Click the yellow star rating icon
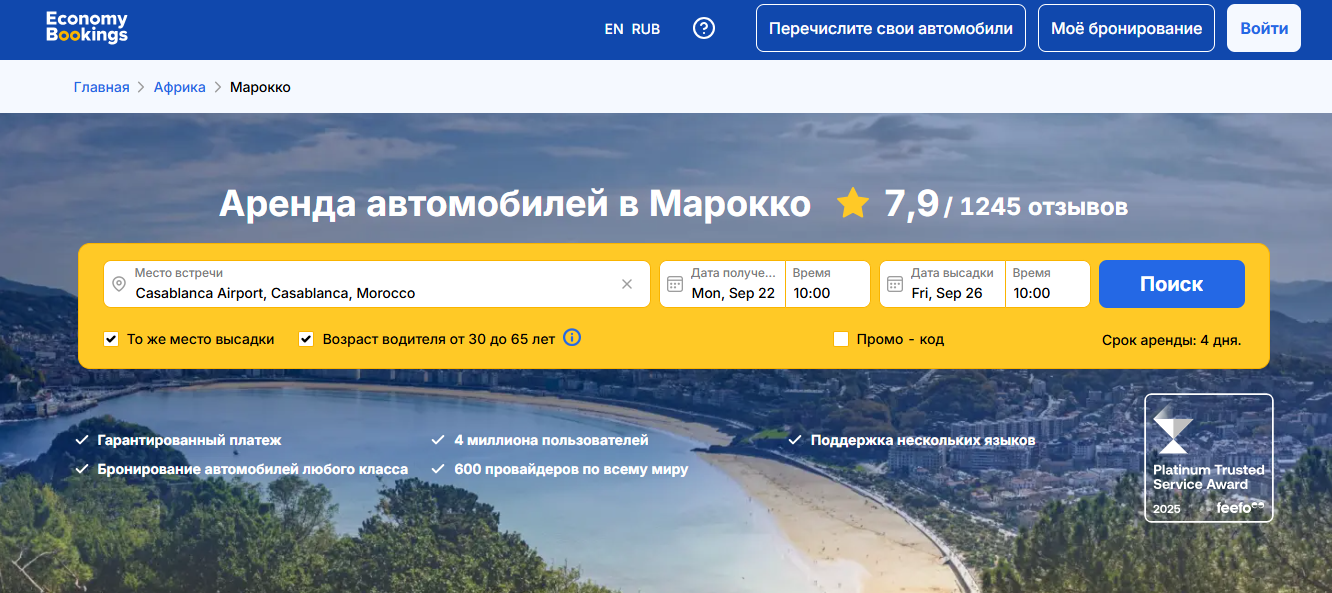This screenshot has width=1332, height=593. pyautogui.click(x=853, y=205)
